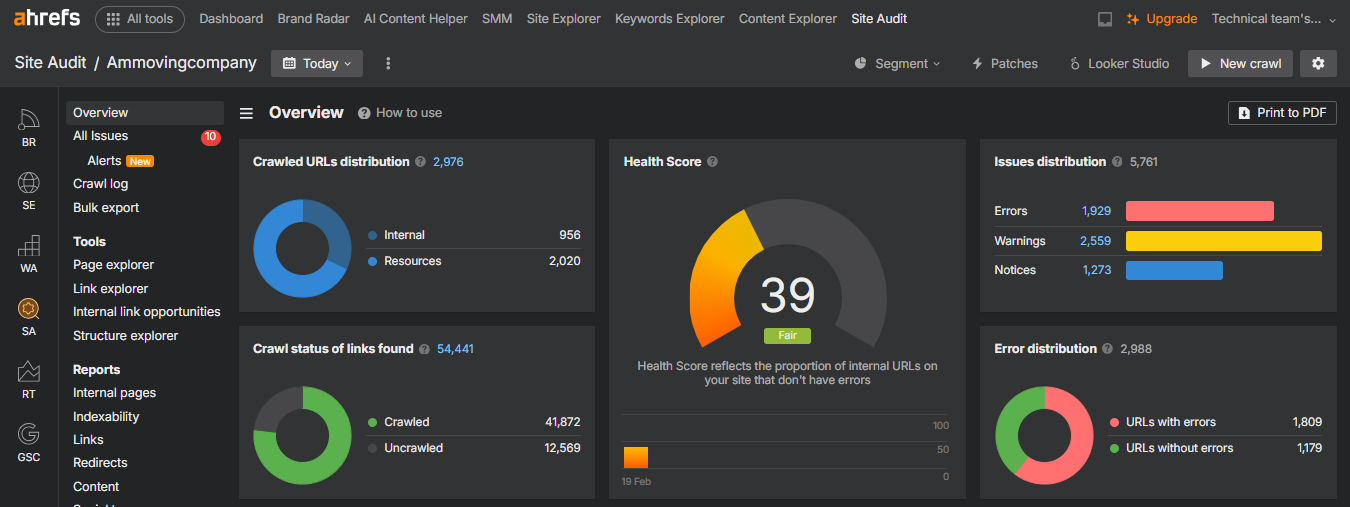This screenshot has width=1350, height=507.
Task: Open Patches
Action: click(x=1004, y=63)
